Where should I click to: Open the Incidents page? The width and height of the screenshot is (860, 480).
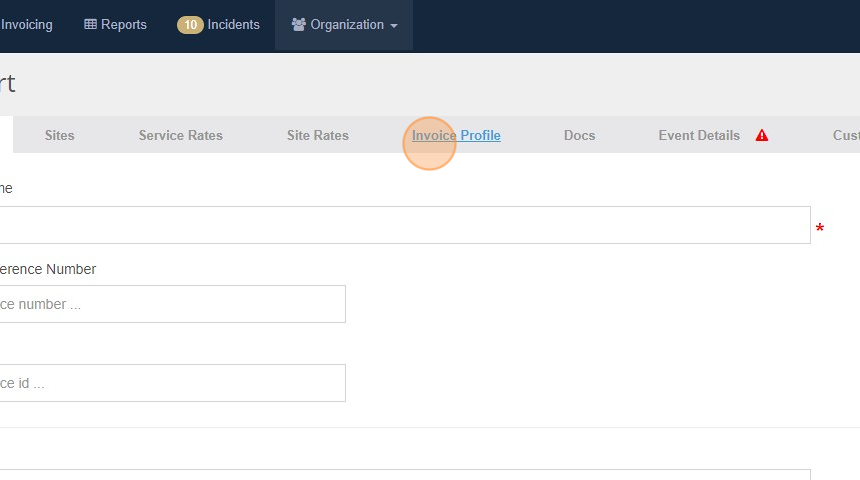point(233,25)
